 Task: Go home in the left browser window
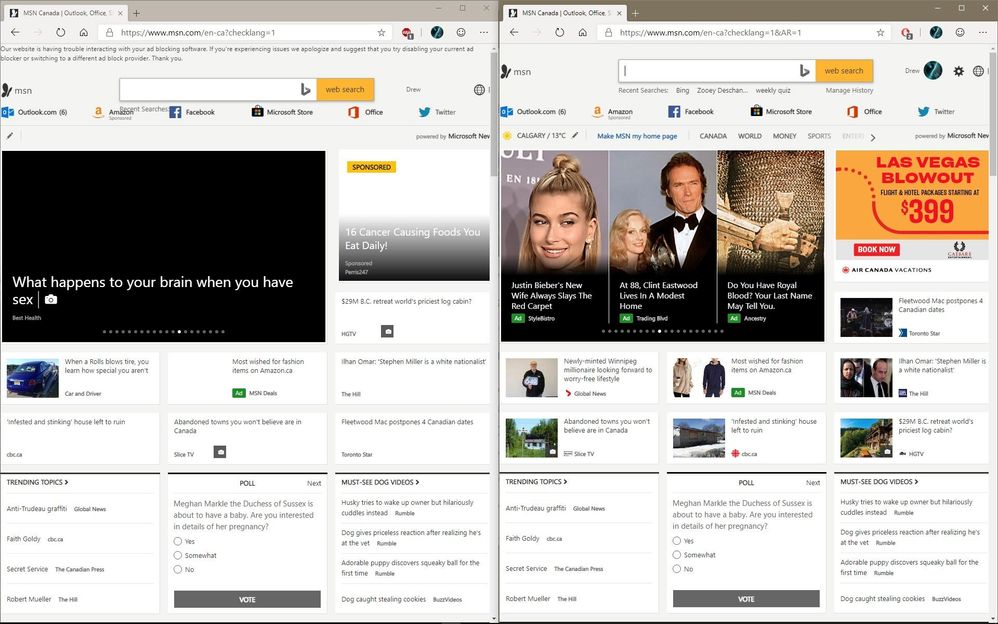coord(83,32)
